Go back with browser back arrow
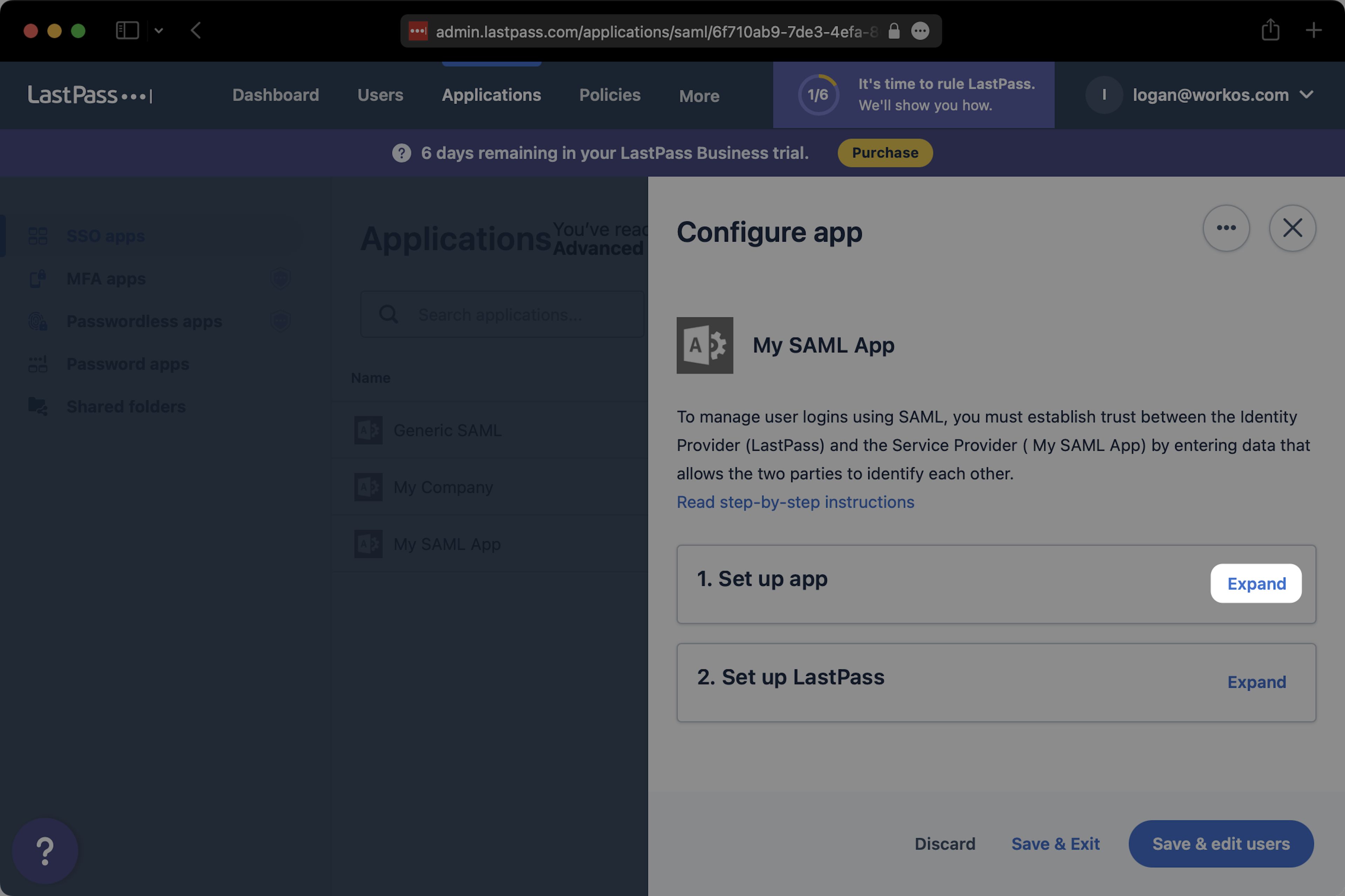Viewport: 1345px width, 896px height. [x=196, y=30]
